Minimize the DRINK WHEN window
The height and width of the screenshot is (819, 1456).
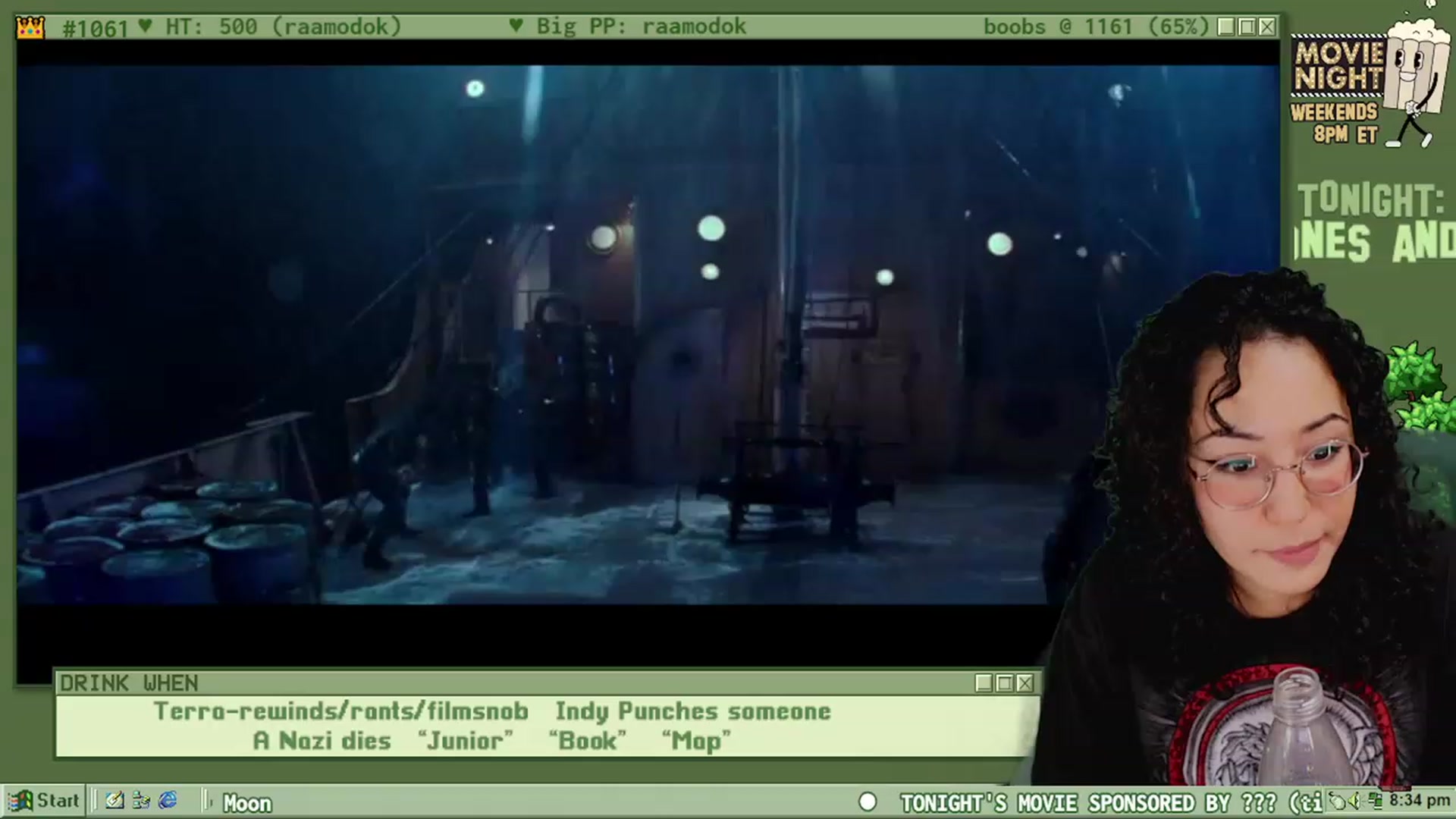(984, 683)
